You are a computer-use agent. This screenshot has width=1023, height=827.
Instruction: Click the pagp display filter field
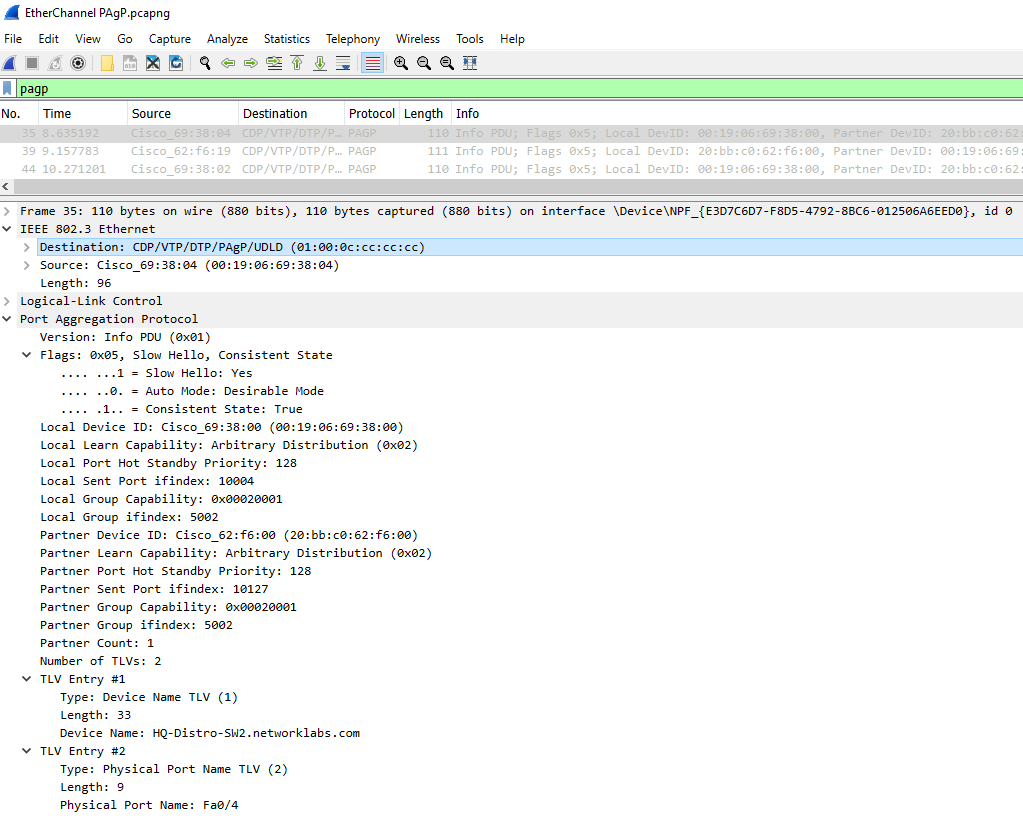click(519, 89)
